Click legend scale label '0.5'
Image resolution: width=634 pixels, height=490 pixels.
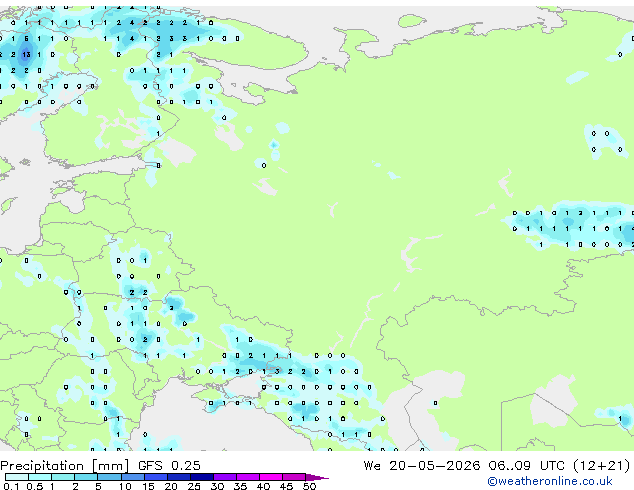coord(35,486)
